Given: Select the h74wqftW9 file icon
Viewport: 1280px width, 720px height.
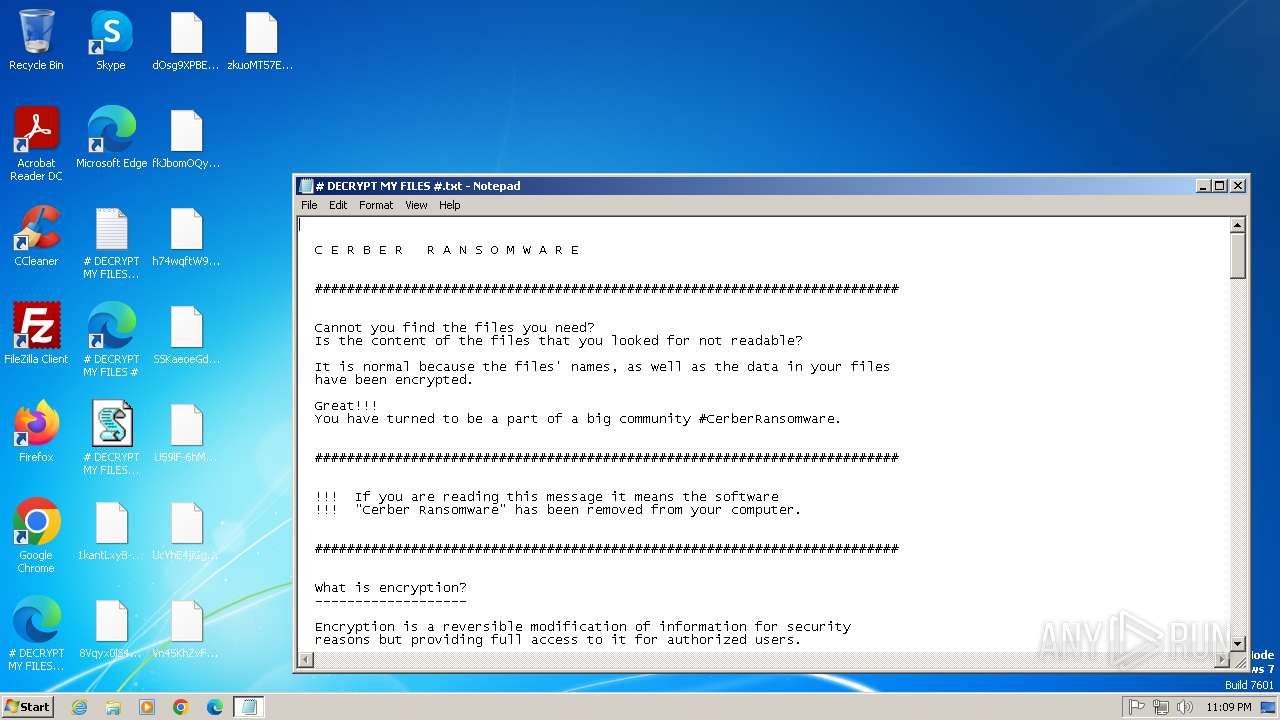Looking at the screenshot, I should coord(186,236).
